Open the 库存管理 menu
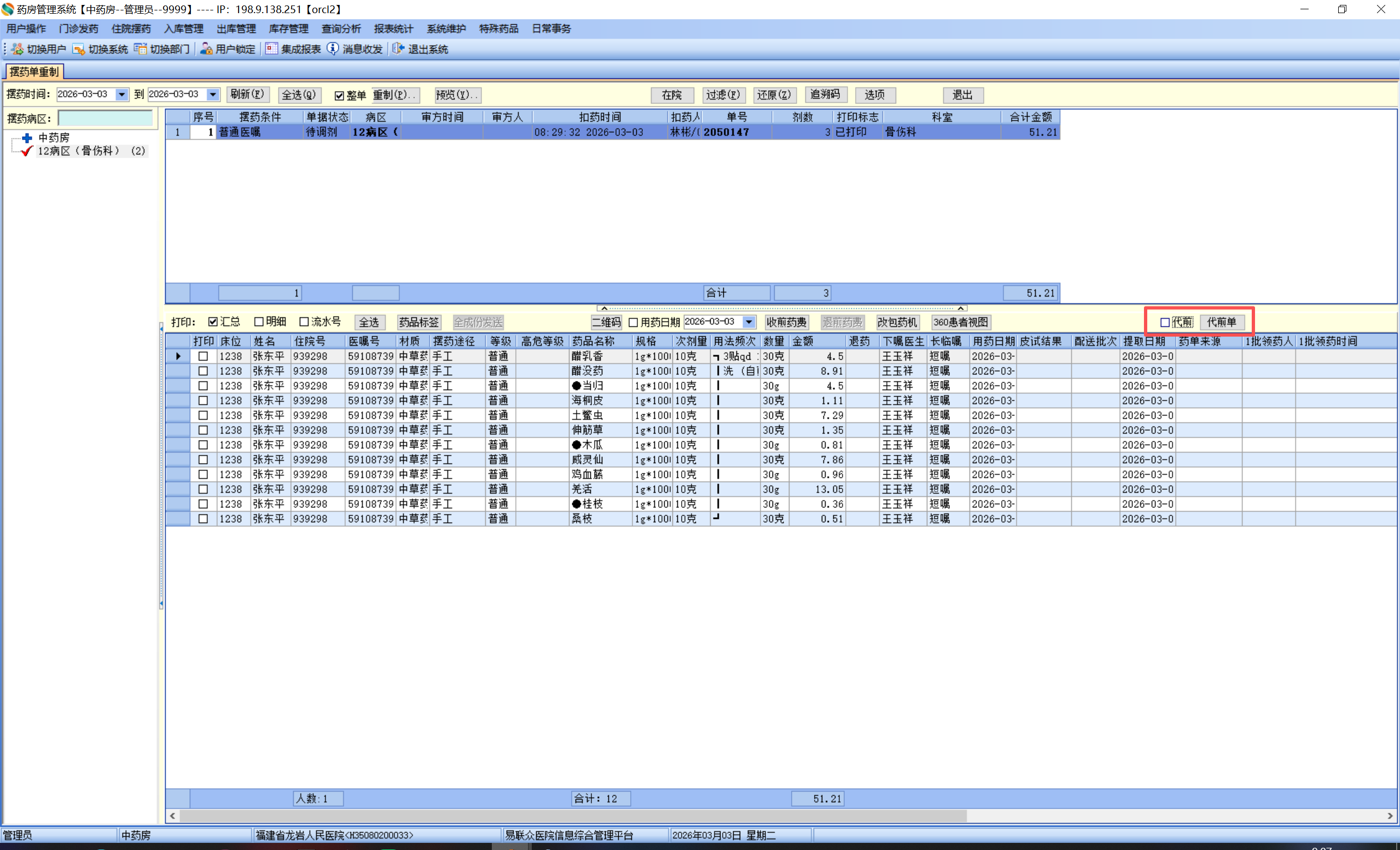The image size is (1400, 850). tap(288, 28)
